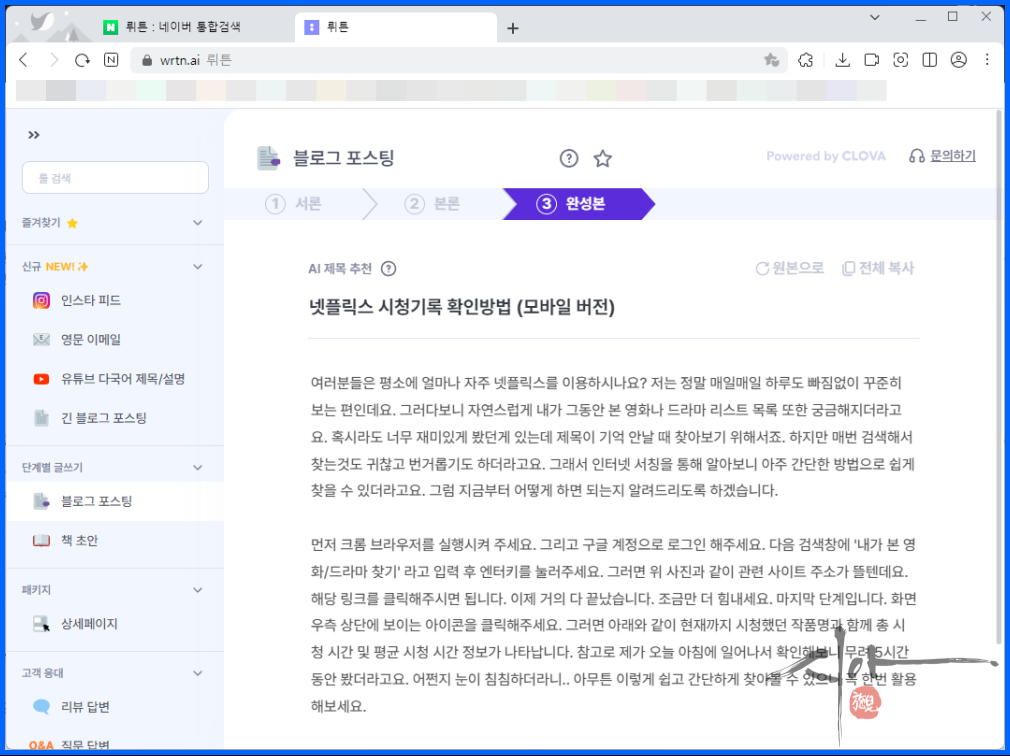The height and width of the screenshot is (756, 1010).
Task: Click the 문의하기 link
Action: [942, 156]
